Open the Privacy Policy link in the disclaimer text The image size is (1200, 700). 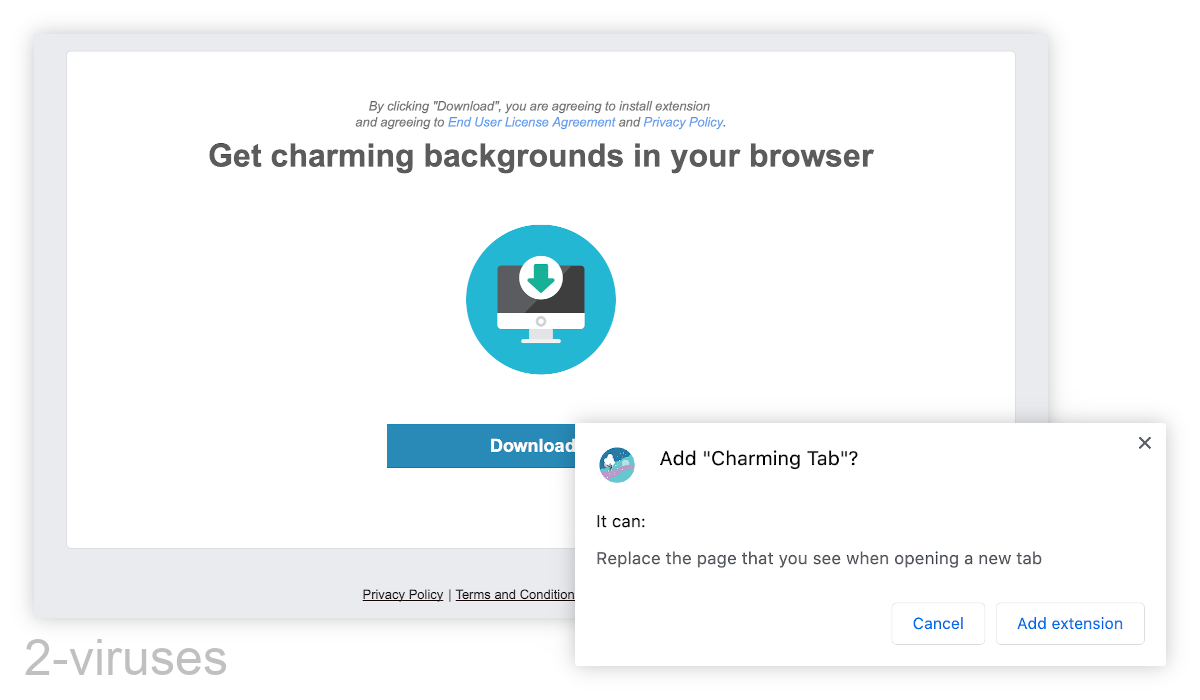(683, 121)
